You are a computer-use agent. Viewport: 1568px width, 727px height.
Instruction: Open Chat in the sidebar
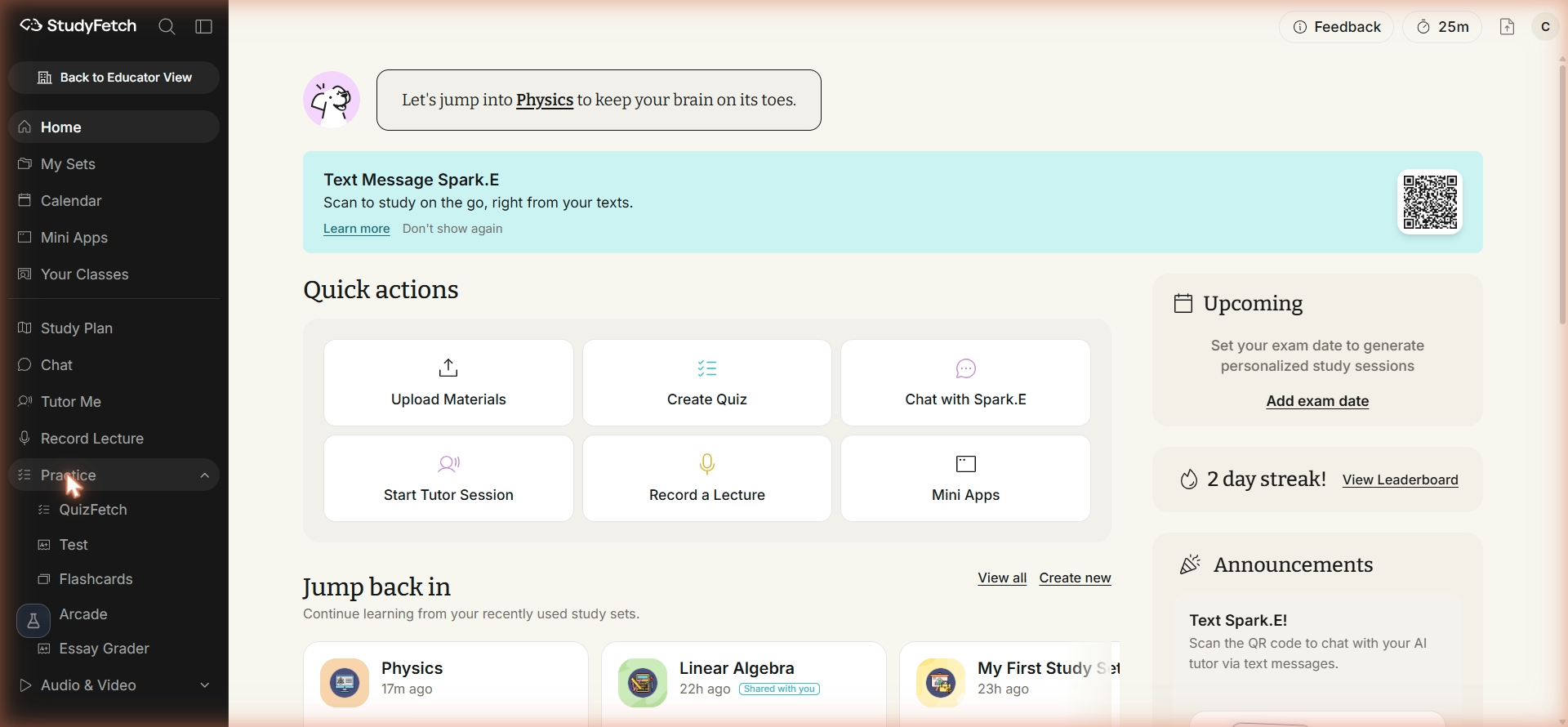point(114,364)
